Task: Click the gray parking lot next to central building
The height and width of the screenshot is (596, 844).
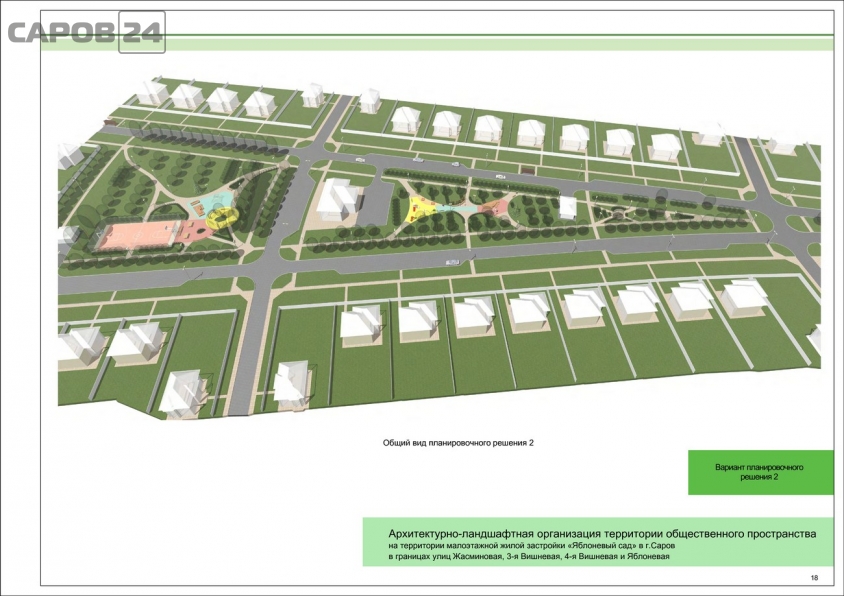Action: pyautogui.click(x=372, y=205)
